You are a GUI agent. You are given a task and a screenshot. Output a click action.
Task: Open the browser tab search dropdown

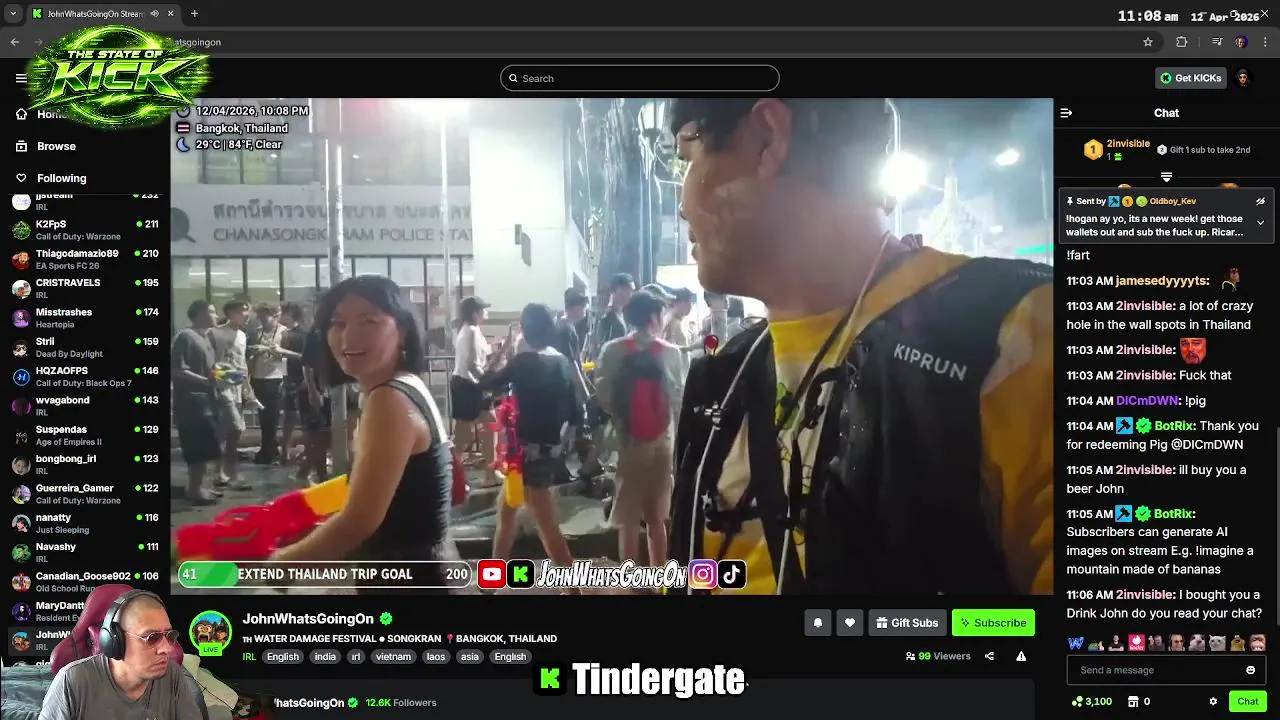tap(12, 14)
